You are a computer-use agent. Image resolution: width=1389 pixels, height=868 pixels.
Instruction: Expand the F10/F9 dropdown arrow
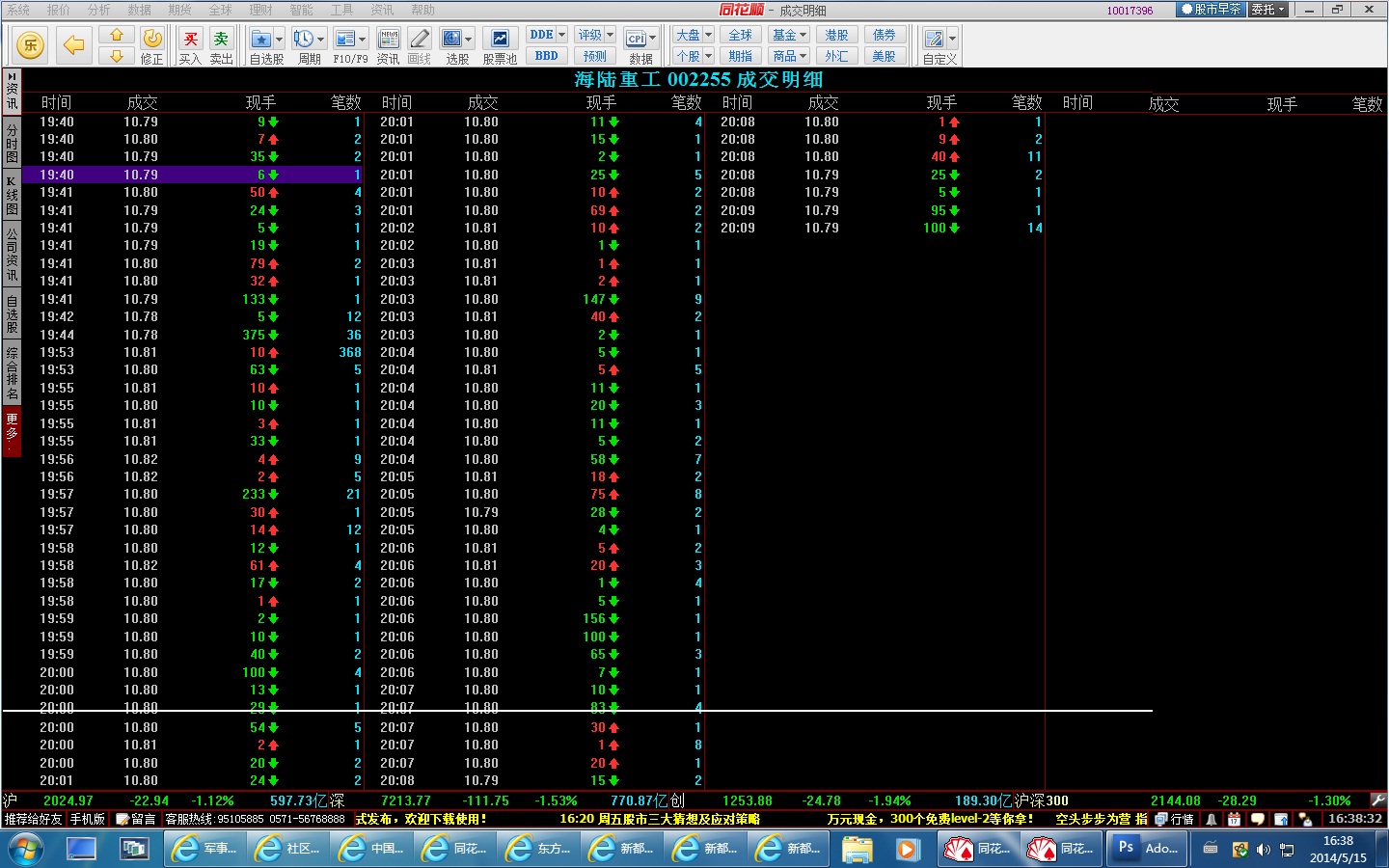click(363, 39)
